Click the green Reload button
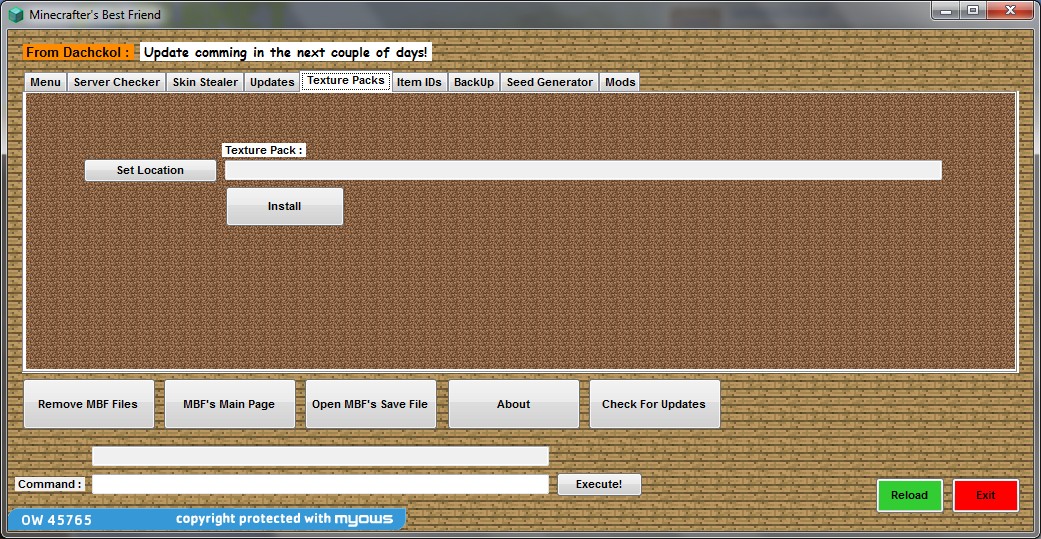The height and width of the screenshot is (539, 1041). click(x=910, y=496)
